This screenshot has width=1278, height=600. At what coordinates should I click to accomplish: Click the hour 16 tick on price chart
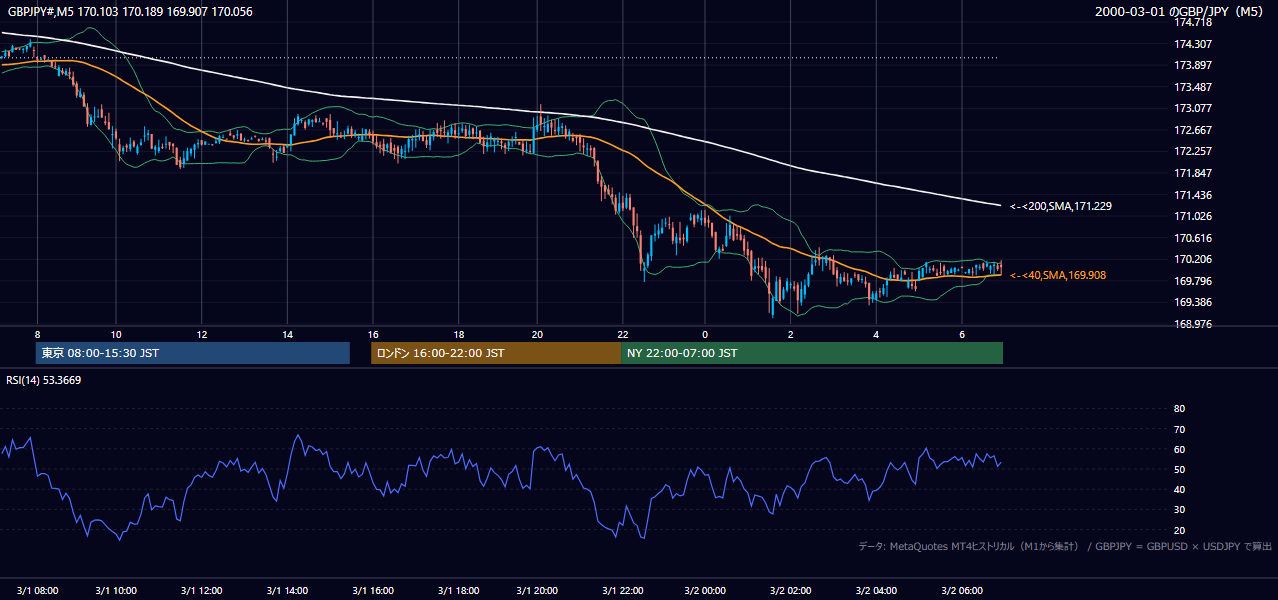coord(373,334)
